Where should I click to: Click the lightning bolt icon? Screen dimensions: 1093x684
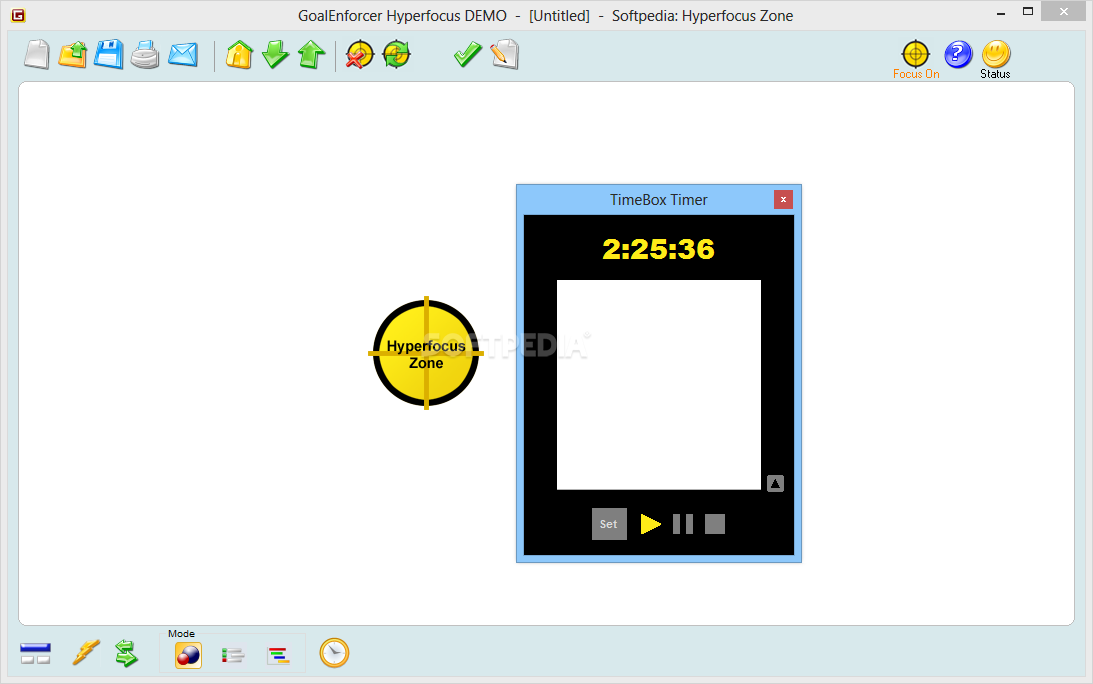tap(86, 653)
